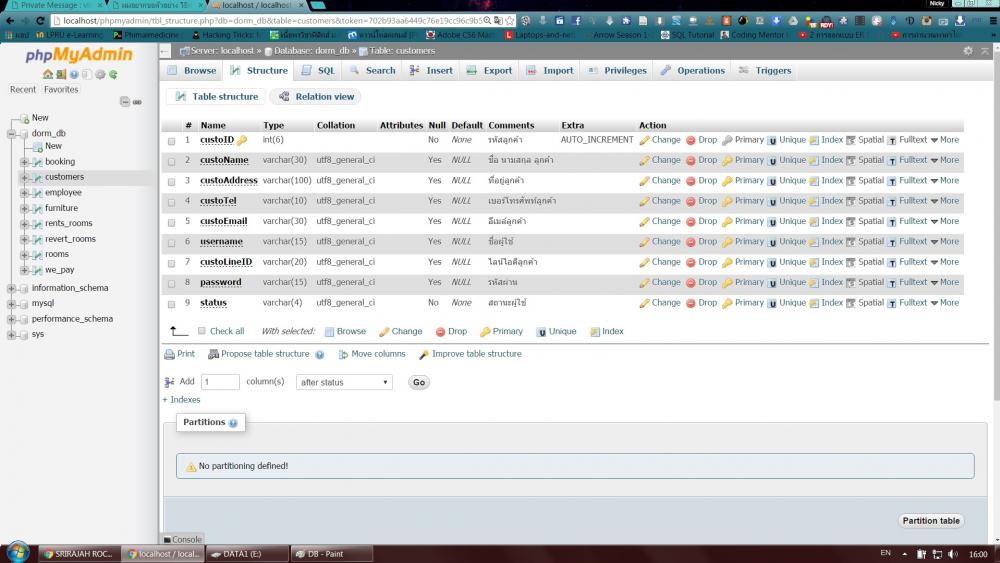Open Windows Start button
Screen dimensions: 1000x563
18,552
